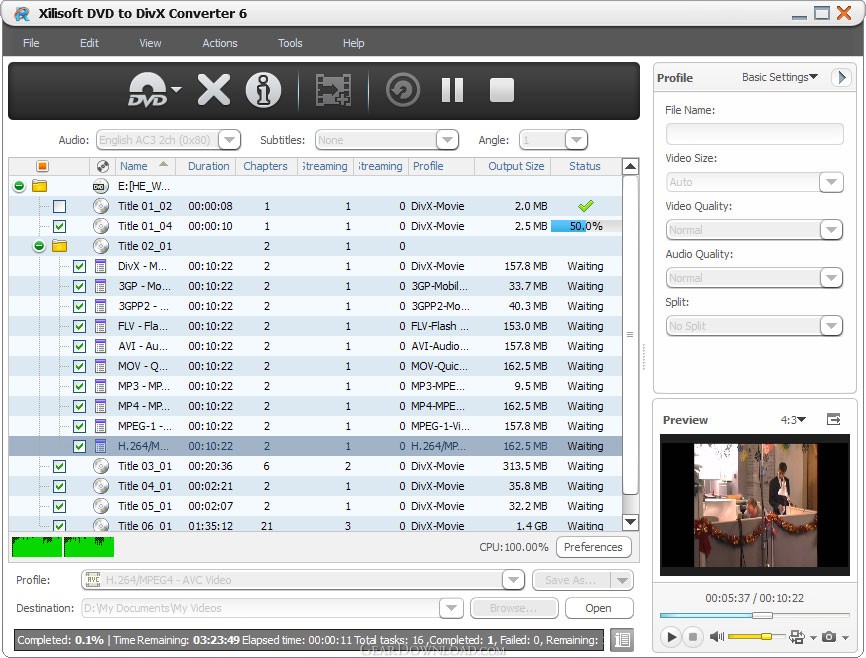This screenshot has height=658, width=866.
Task: Click the Preferences button
Action: coord(593,547)
